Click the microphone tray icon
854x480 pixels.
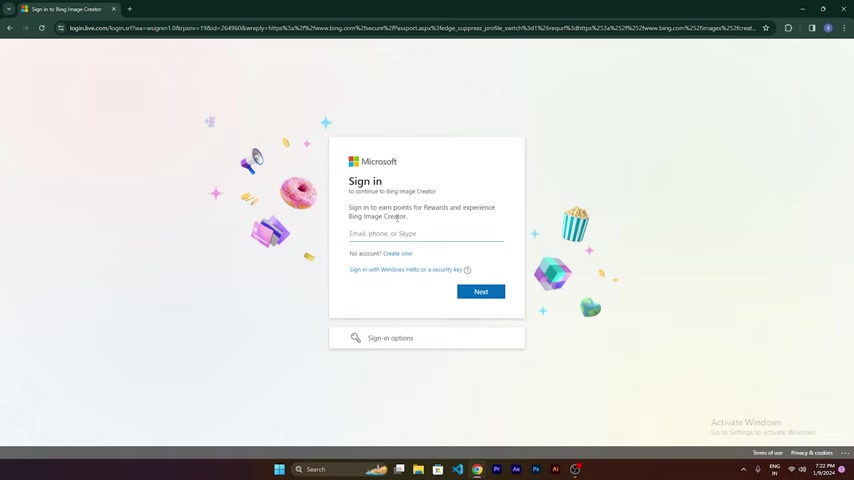(x=758, y=469)
